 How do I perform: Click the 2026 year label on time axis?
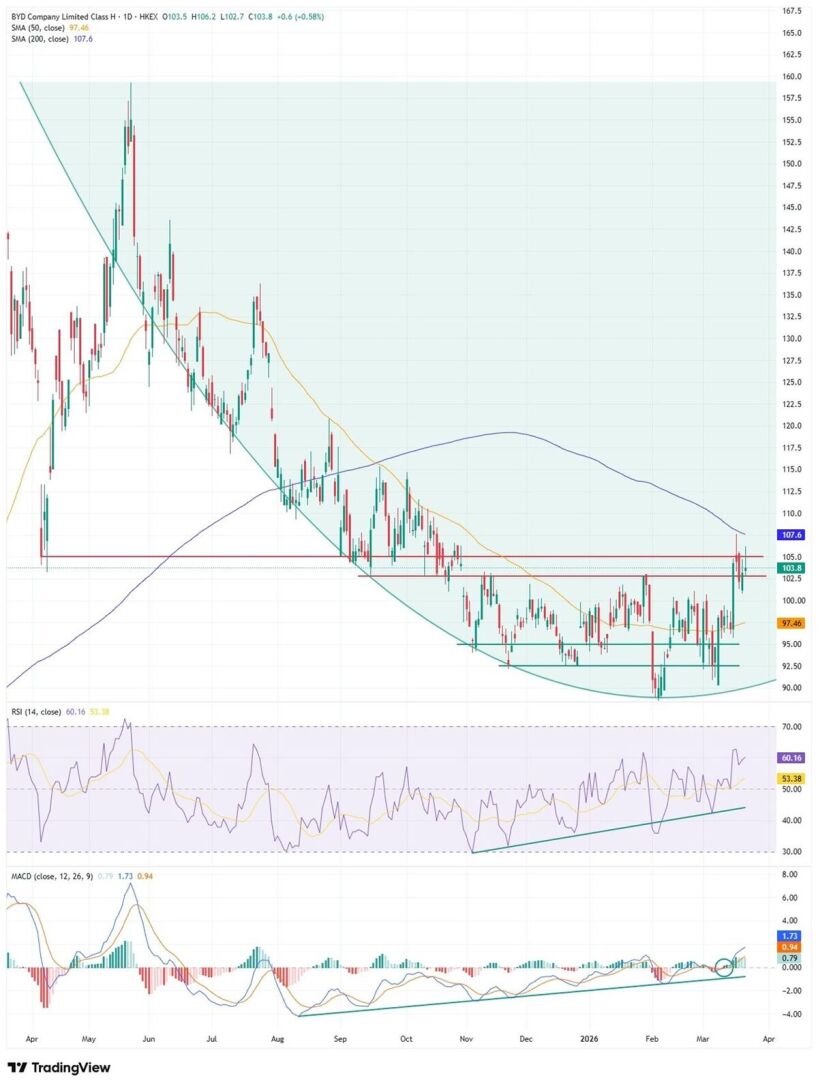click(587, 1038)
